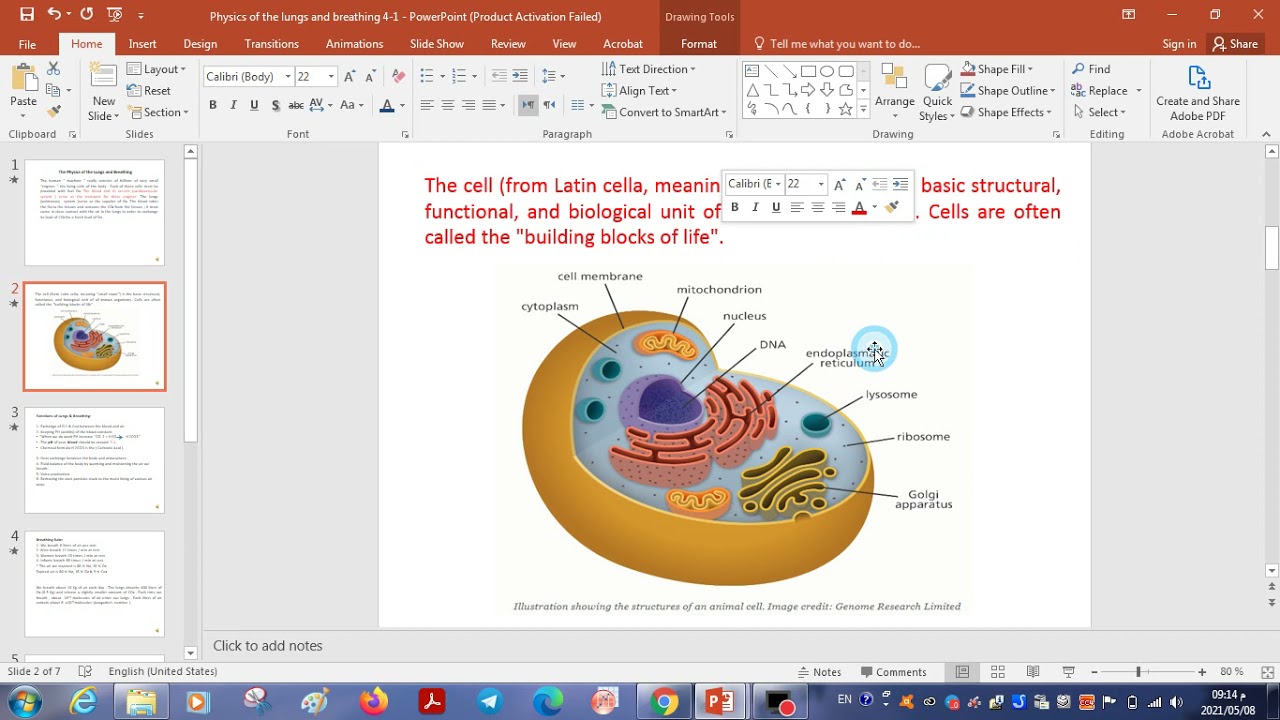The image size is (1280, 720).
Task: Clear all formatting from the text
Action: click(398, 76)
